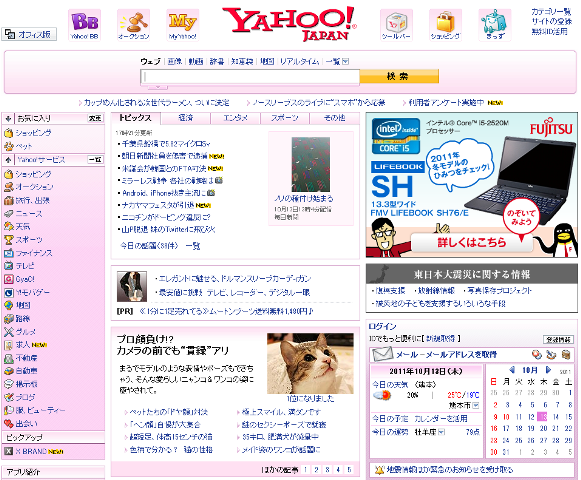Open ペット in the favorites sidebar

click(24, 146)
